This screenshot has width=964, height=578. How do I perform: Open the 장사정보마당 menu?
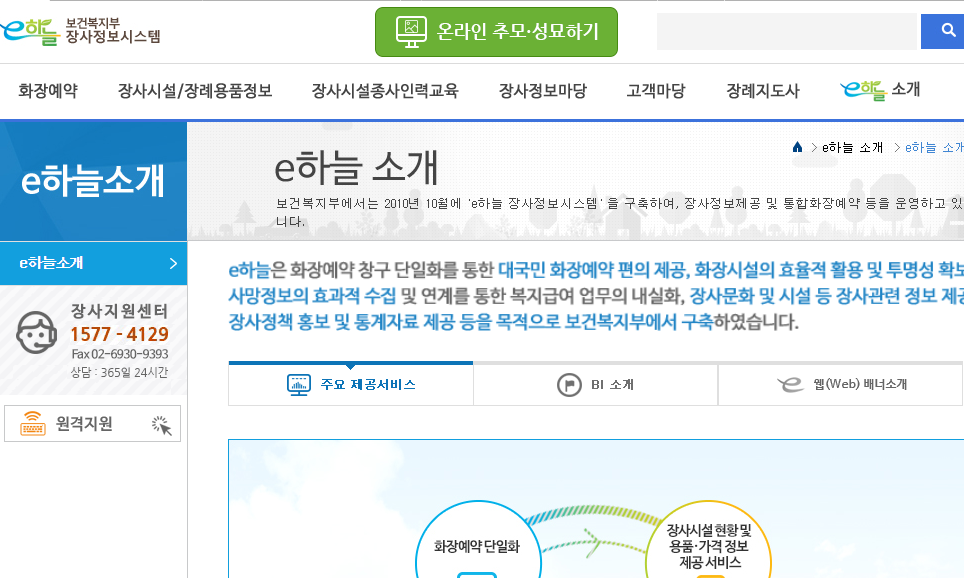click(542, 91)
